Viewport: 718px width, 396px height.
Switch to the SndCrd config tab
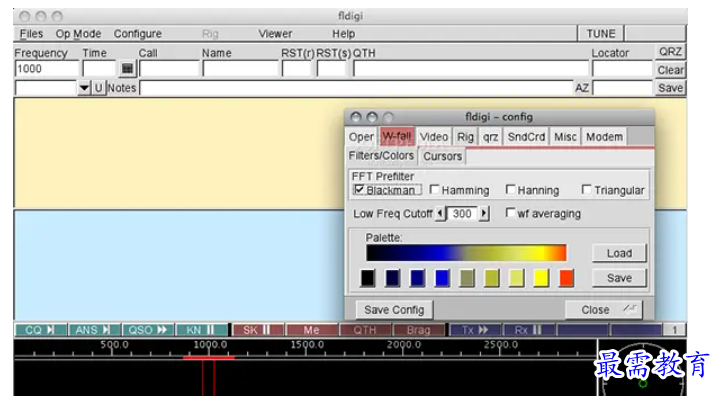point(526,137)
